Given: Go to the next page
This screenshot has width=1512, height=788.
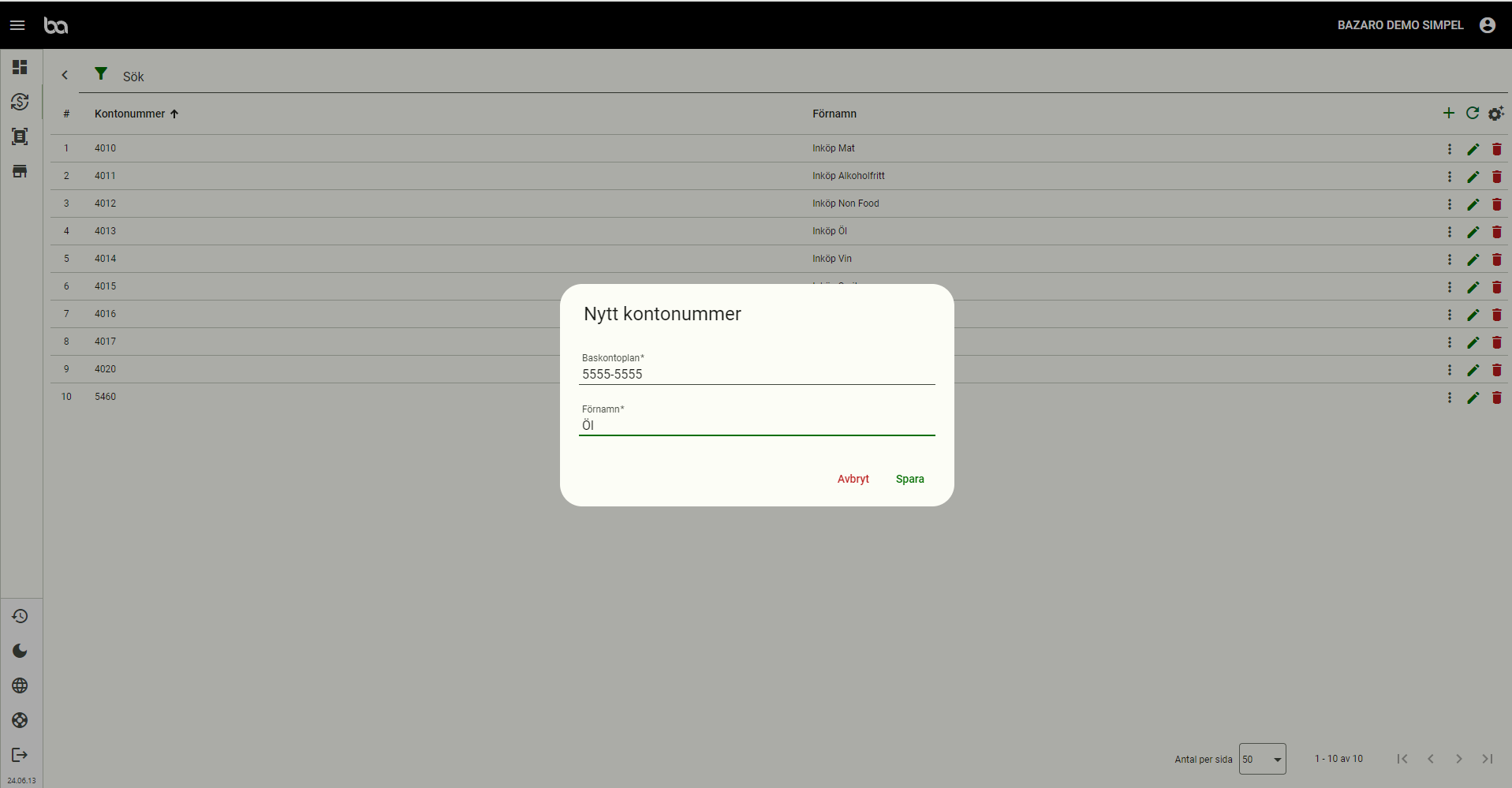Looking at the screenshot, I should click(1459, 759).
